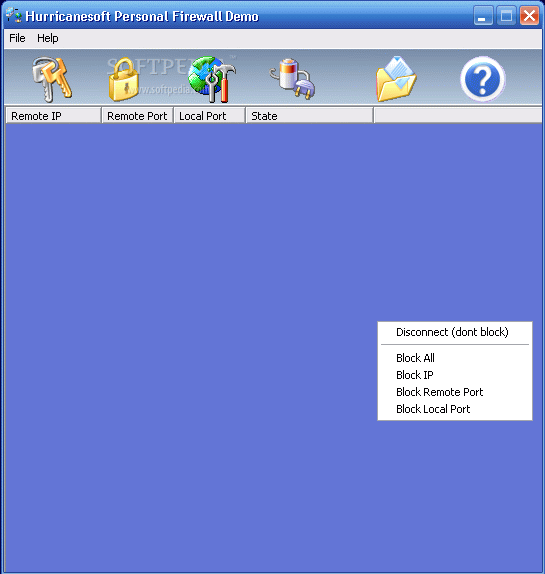Select Block IP in the context menu

tap(455, 375)
